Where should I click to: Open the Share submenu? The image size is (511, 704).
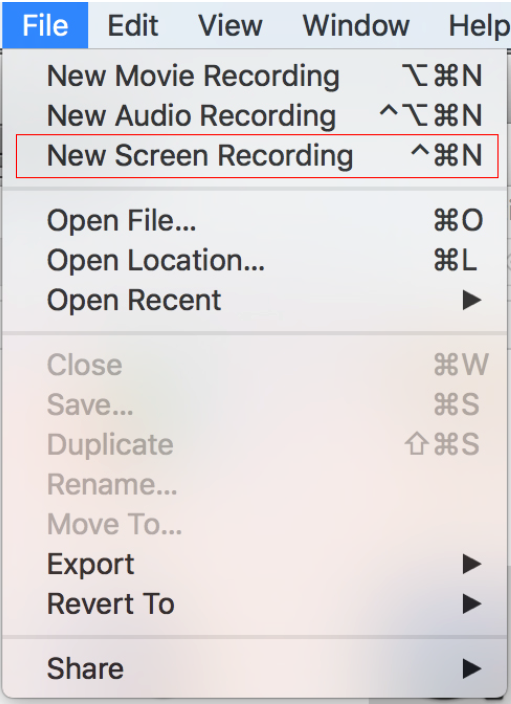click(x=255, y=669)
